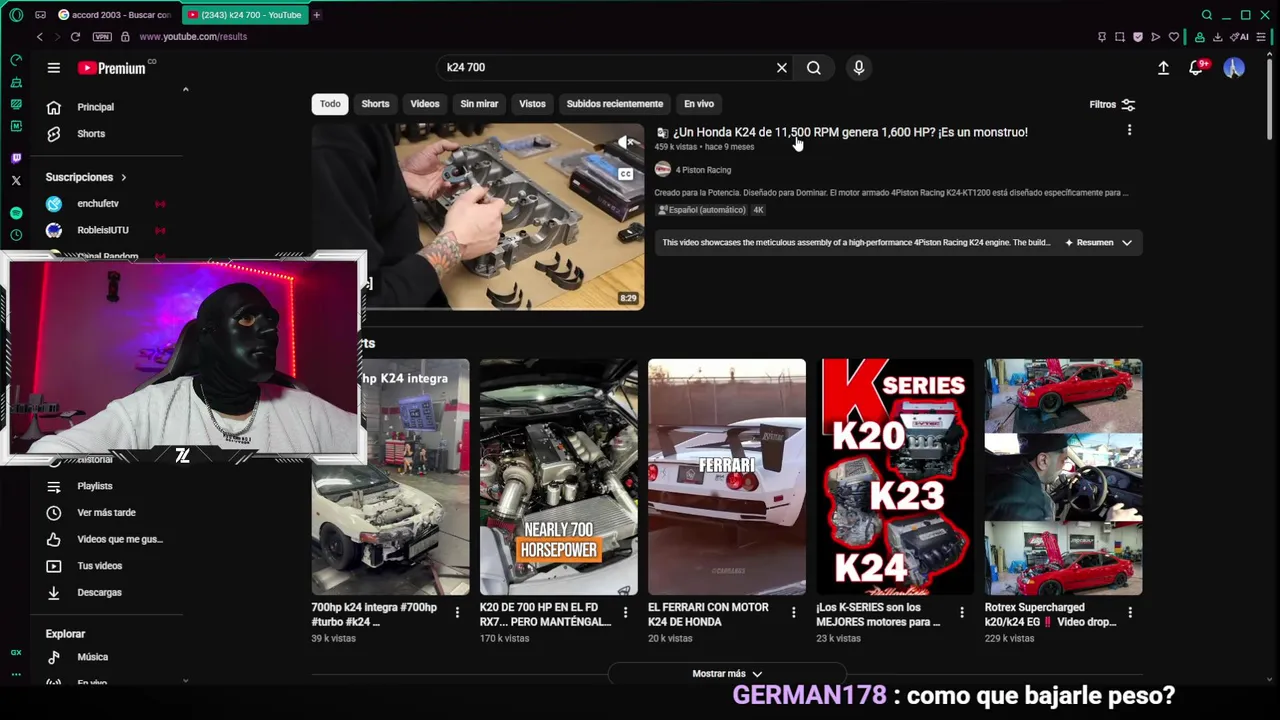The height and width of the screenshot is (720, 1280).
Task: Open options menu for the Honda K24 video
Action: pyautogui.click(x=1129, y=131)
